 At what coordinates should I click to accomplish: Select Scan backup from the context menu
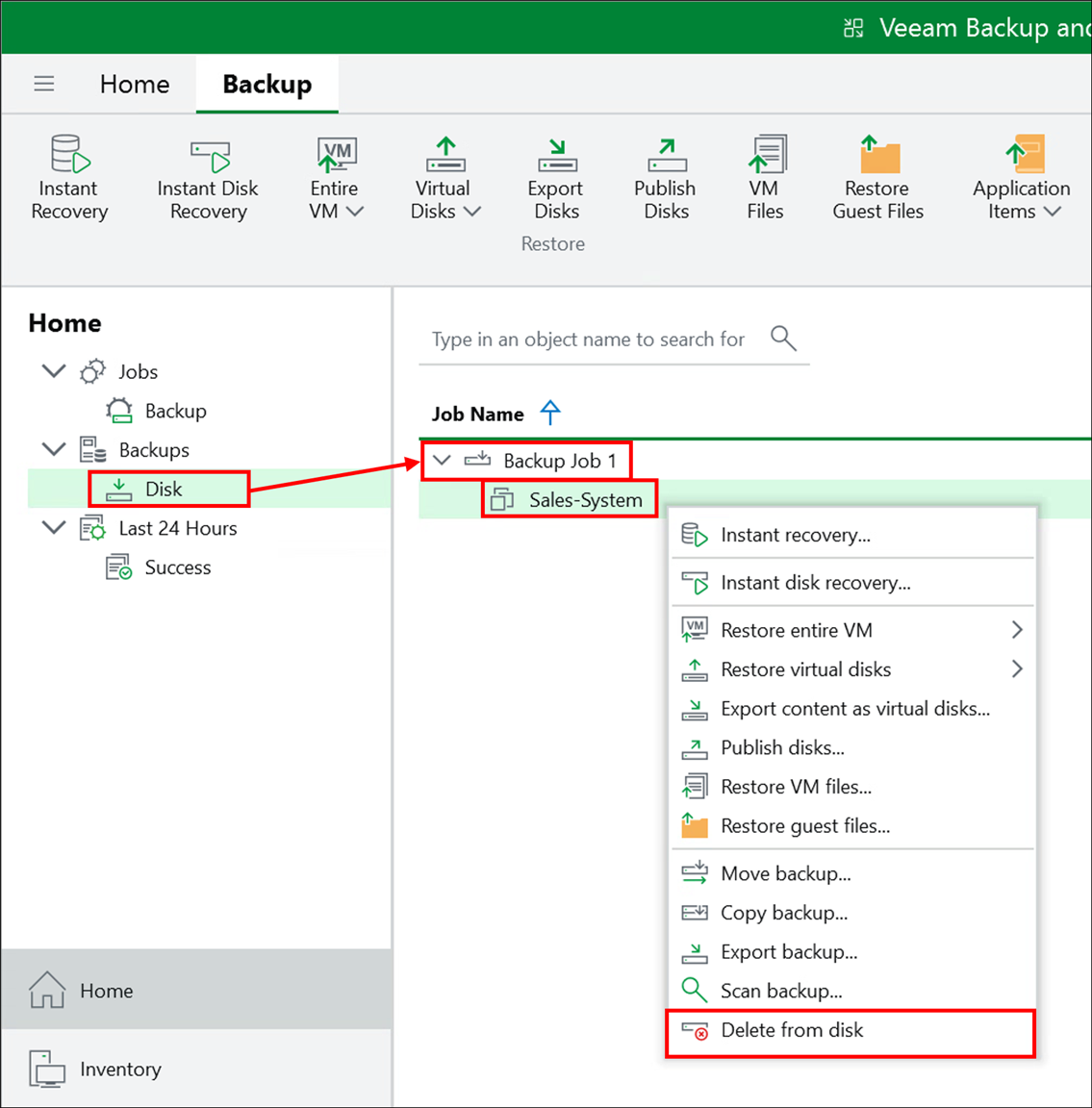(783, 990)
